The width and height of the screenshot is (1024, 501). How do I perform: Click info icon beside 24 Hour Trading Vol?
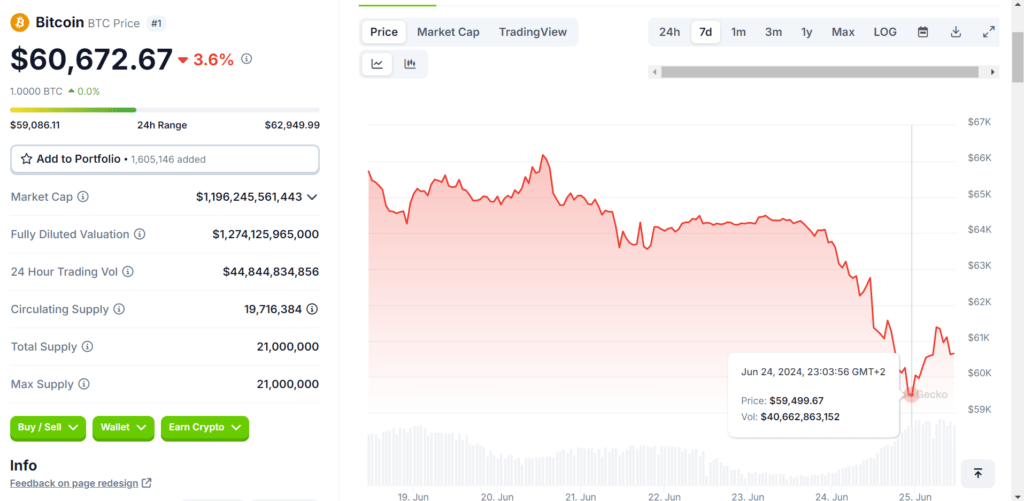click(128, 272)
